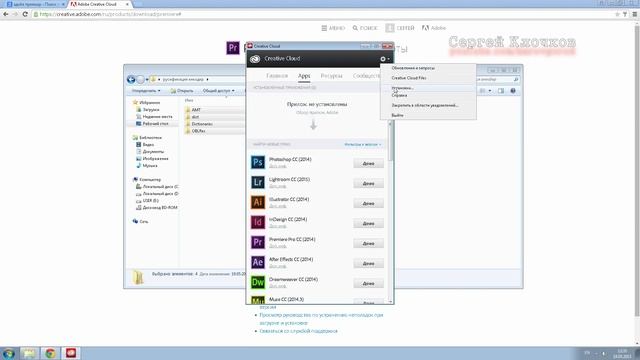This screenshot has height=360, width=640.
Task: Open the Упорядочить dropdown in Explorer
Action: 146,91
